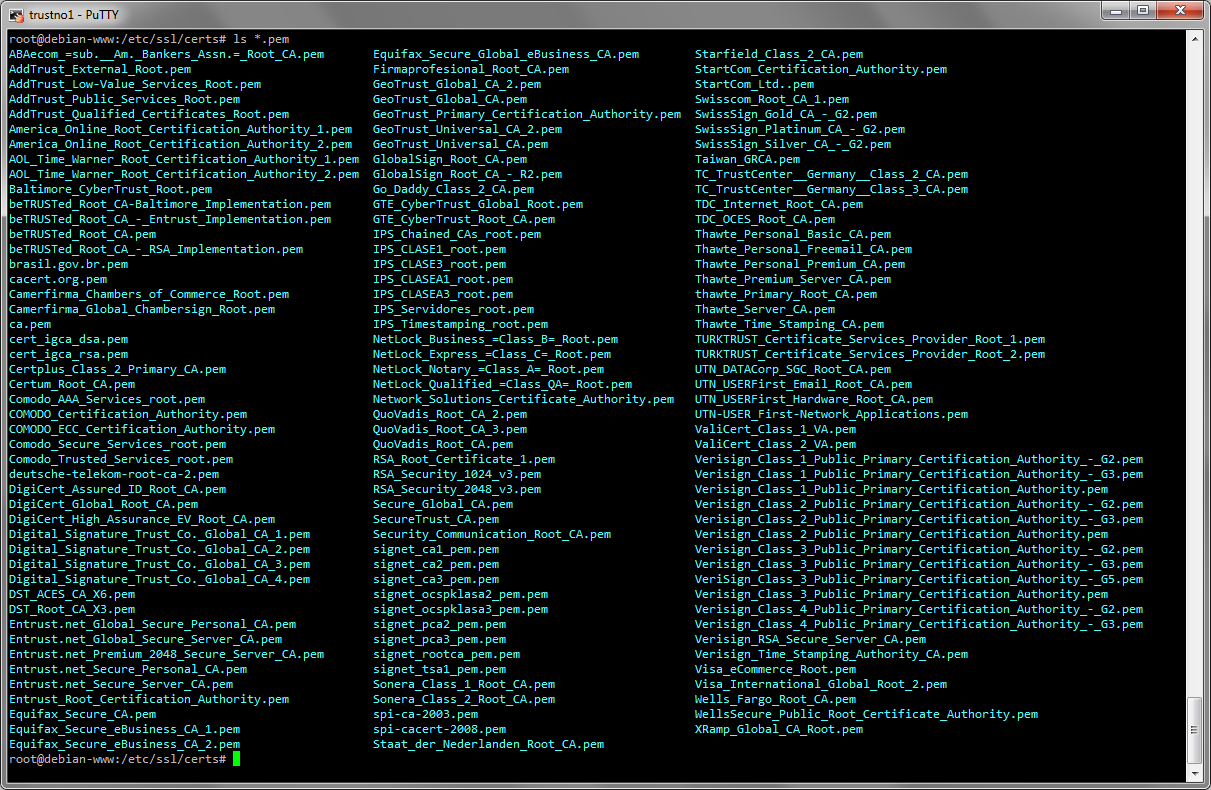Click "brasil.gov.br.pem" file name
The image size is (1211, 790).
click(x=68, y=264)
